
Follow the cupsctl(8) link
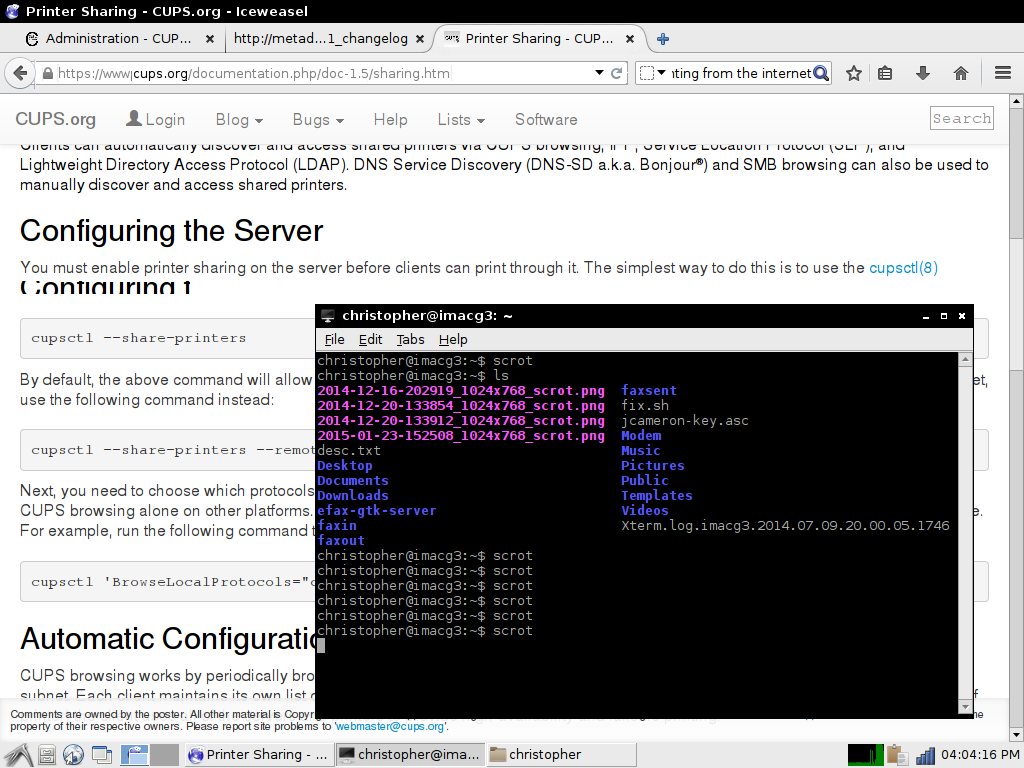[x=903, y=268]
